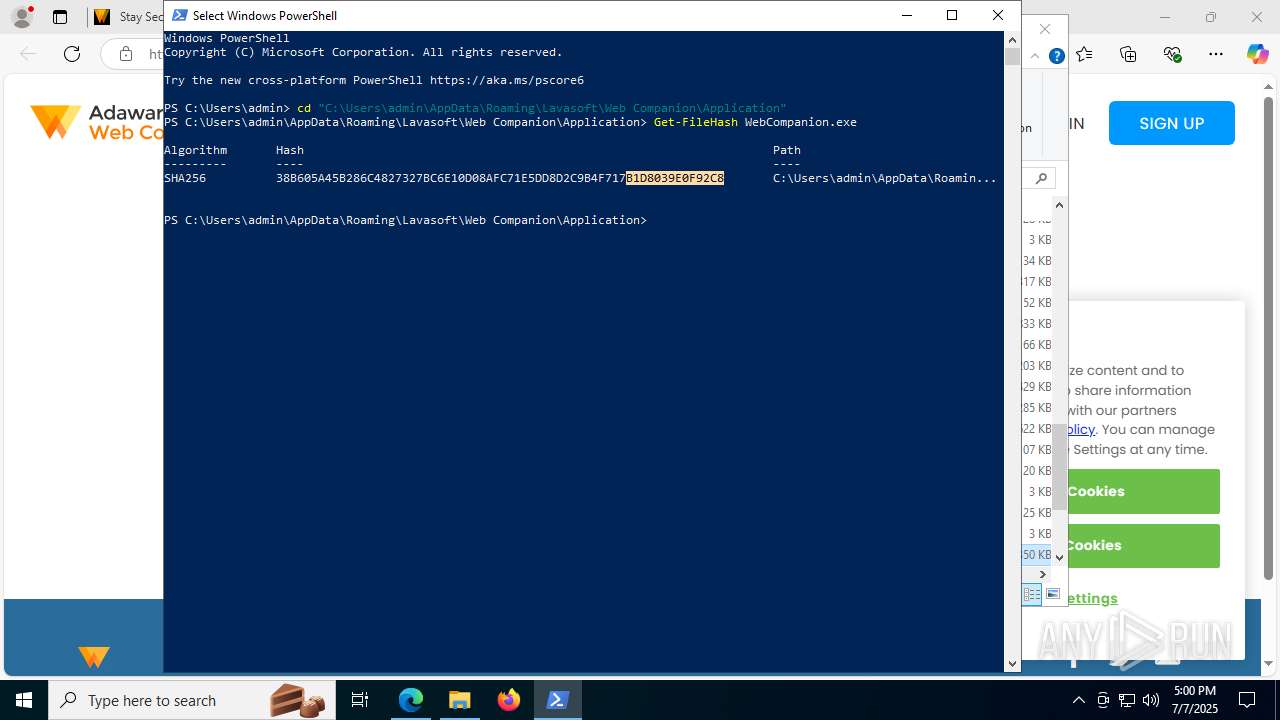Open the Windows Start menu
The width and height of the screenshot is (1280, 720).
[x=24, y=700]
